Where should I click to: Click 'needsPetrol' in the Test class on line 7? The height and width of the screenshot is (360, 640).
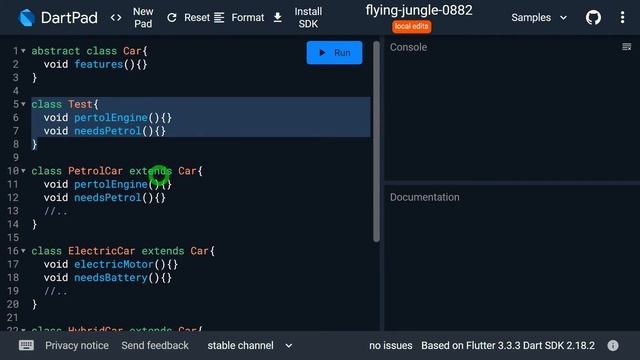click(107, 131)
